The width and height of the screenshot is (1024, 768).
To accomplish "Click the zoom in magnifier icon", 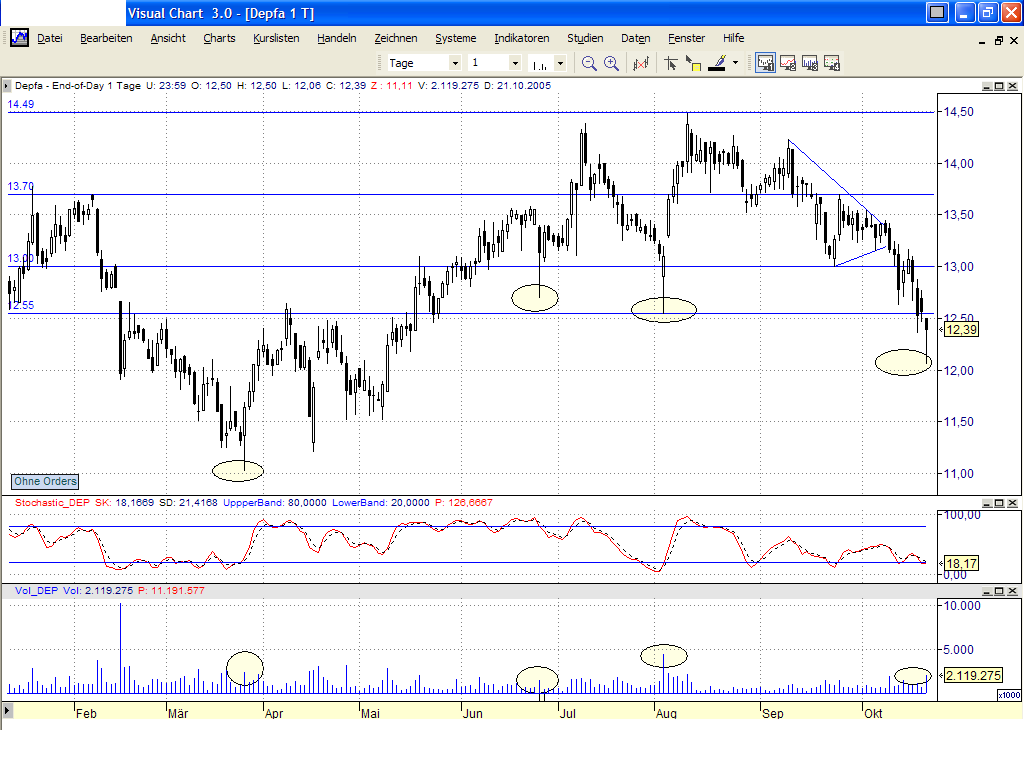I will point(611,63).
